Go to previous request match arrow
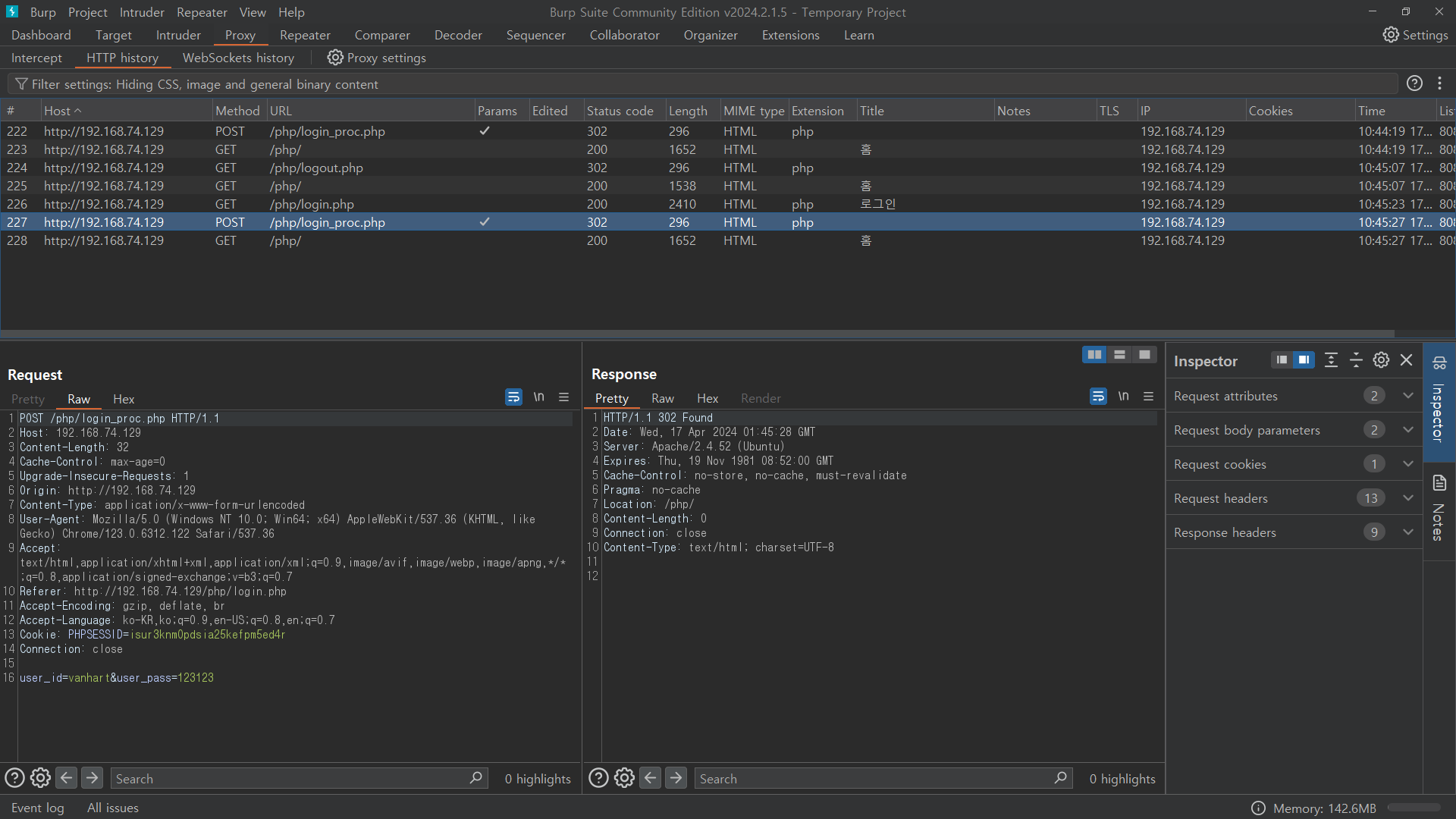The width and height of the screenshot is (1456, 819). click(x=66, y=778)
